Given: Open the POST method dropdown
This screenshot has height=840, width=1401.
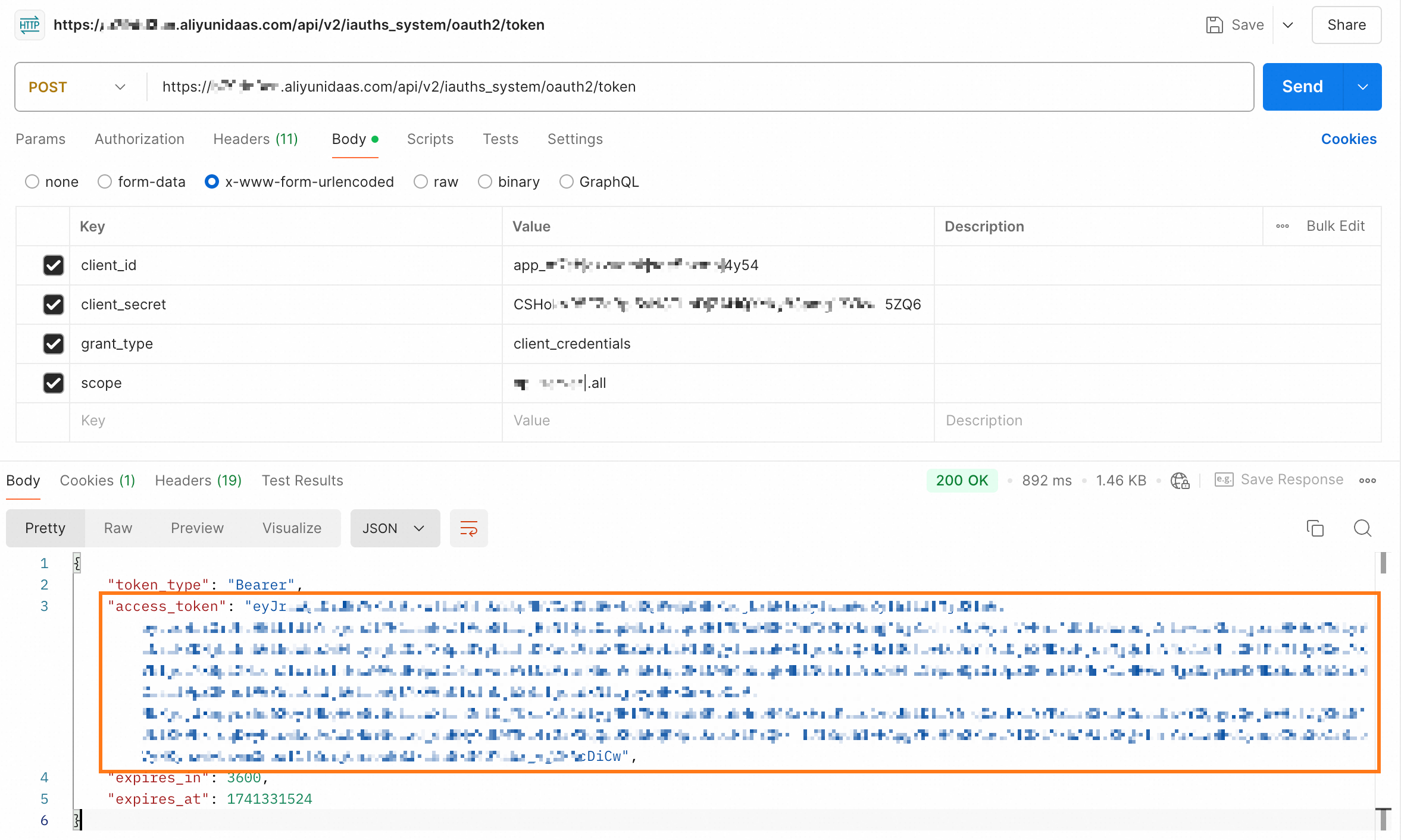Looking at the screenshot, I should [77, 87].
